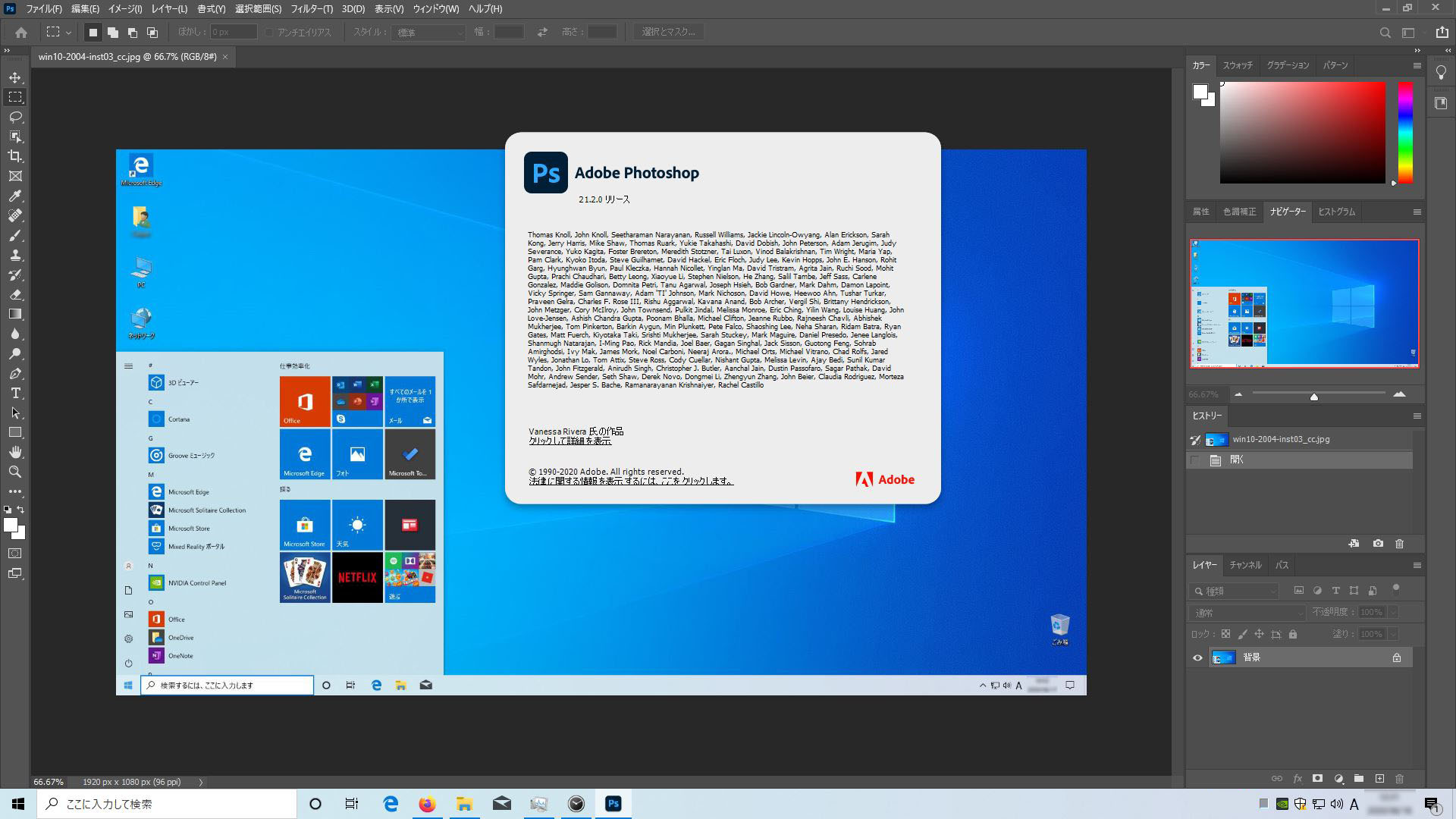
Task: Select the Zoom tool
Action: (x=15, y=472)
